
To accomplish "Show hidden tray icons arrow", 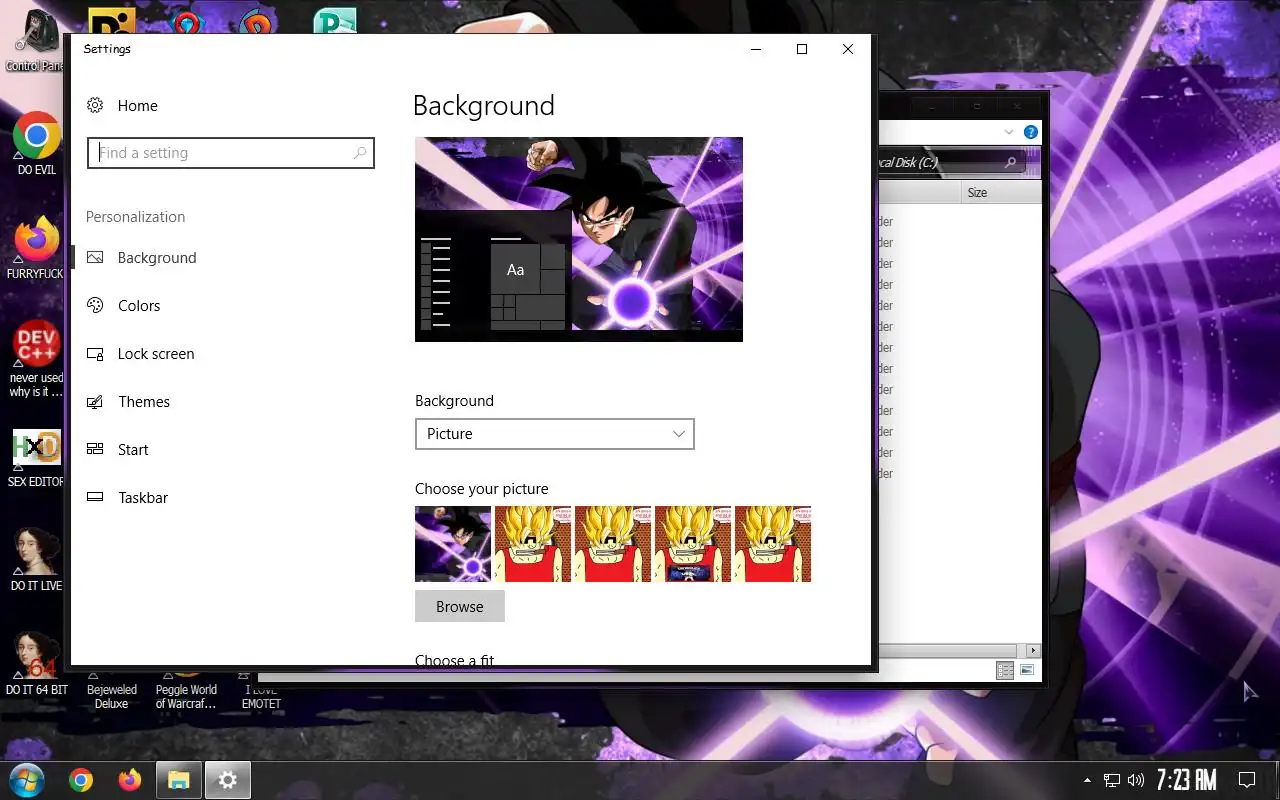I will click(x=1088, y=780).
